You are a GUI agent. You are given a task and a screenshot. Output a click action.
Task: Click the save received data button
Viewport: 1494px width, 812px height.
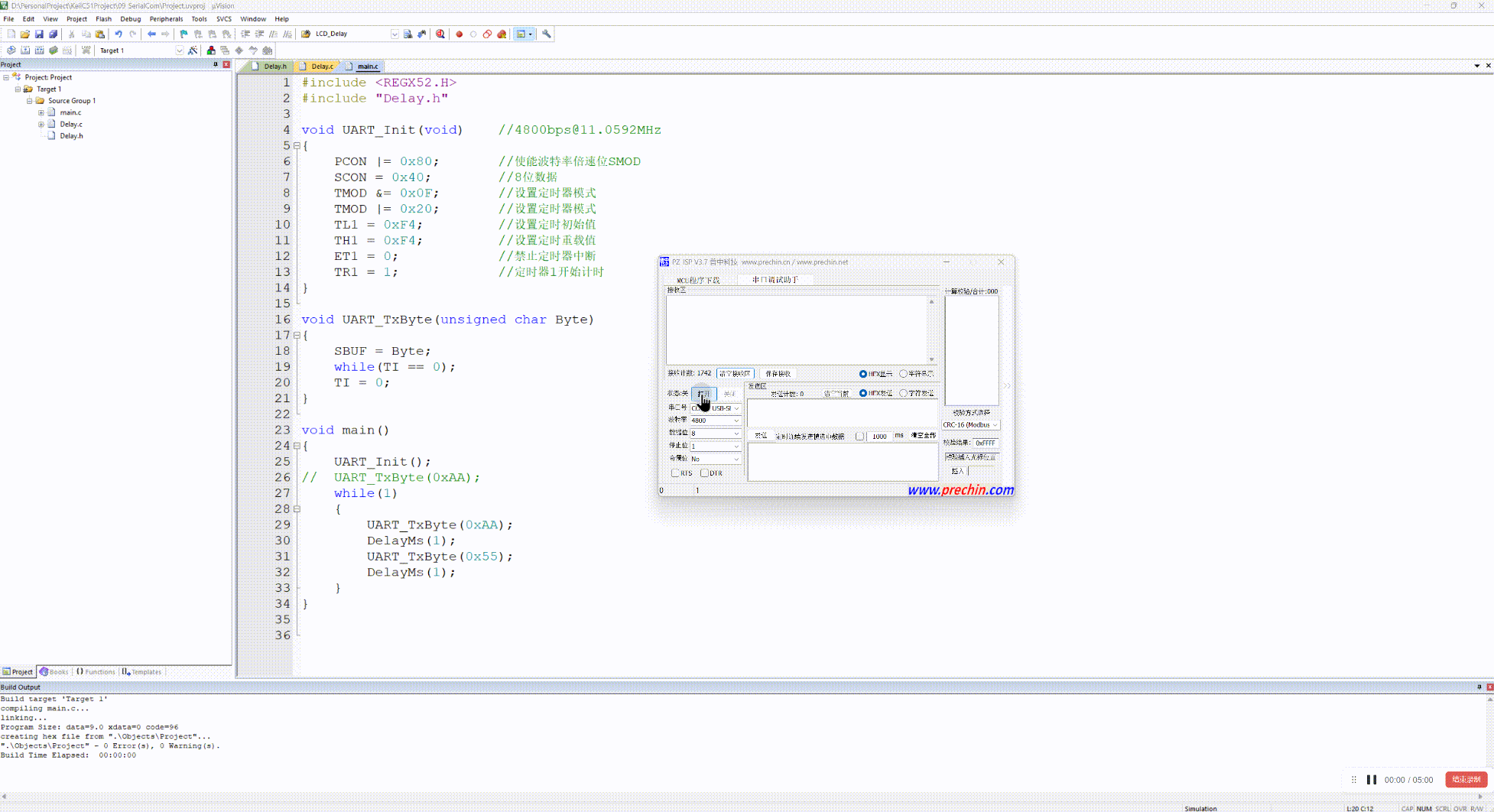pyautogui.click(x=778, y=374)
